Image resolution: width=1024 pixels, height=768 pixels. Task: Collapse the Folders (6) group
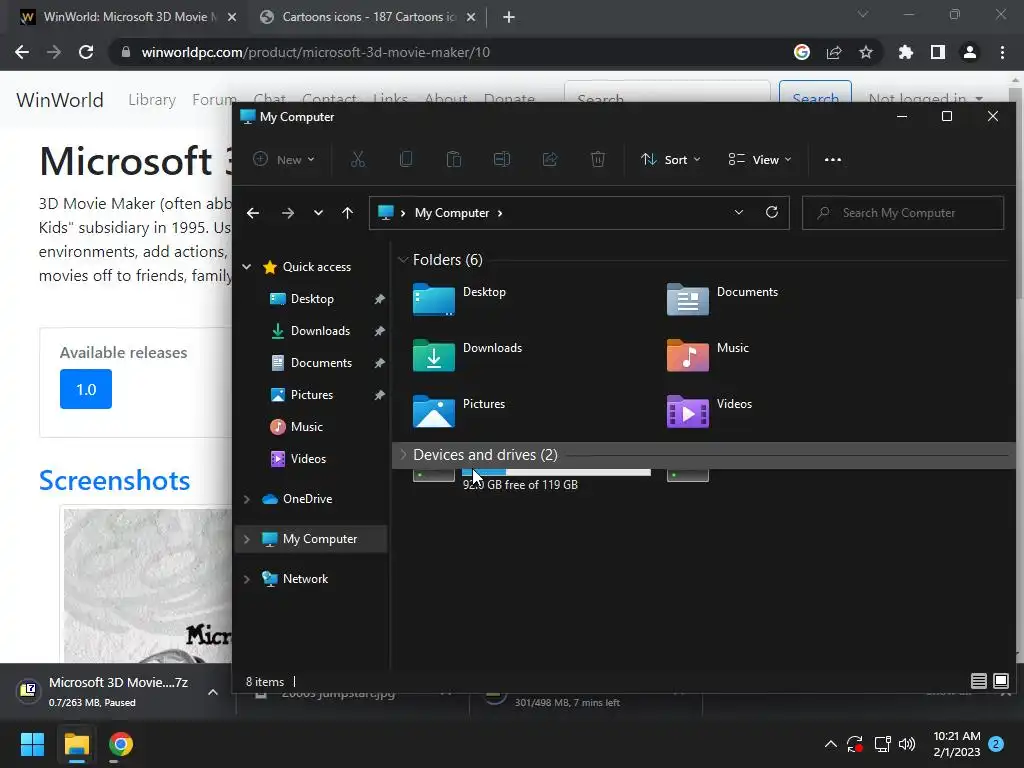coord(403,260)
